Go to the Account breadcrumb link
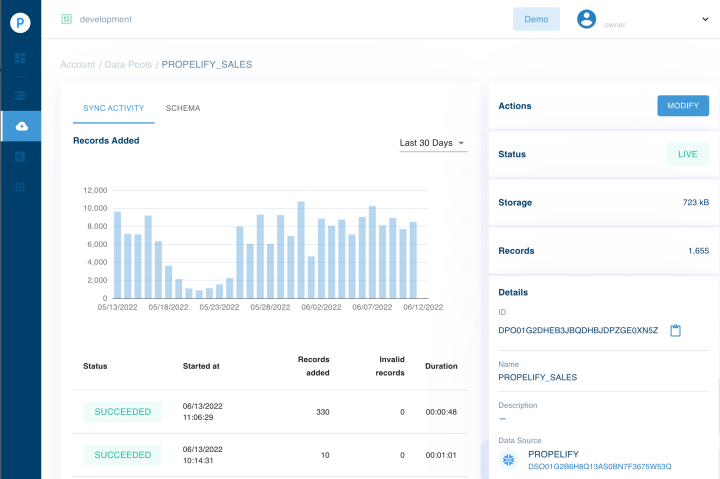Viewport: 720px width, 479px height. [x=78, y=65]
